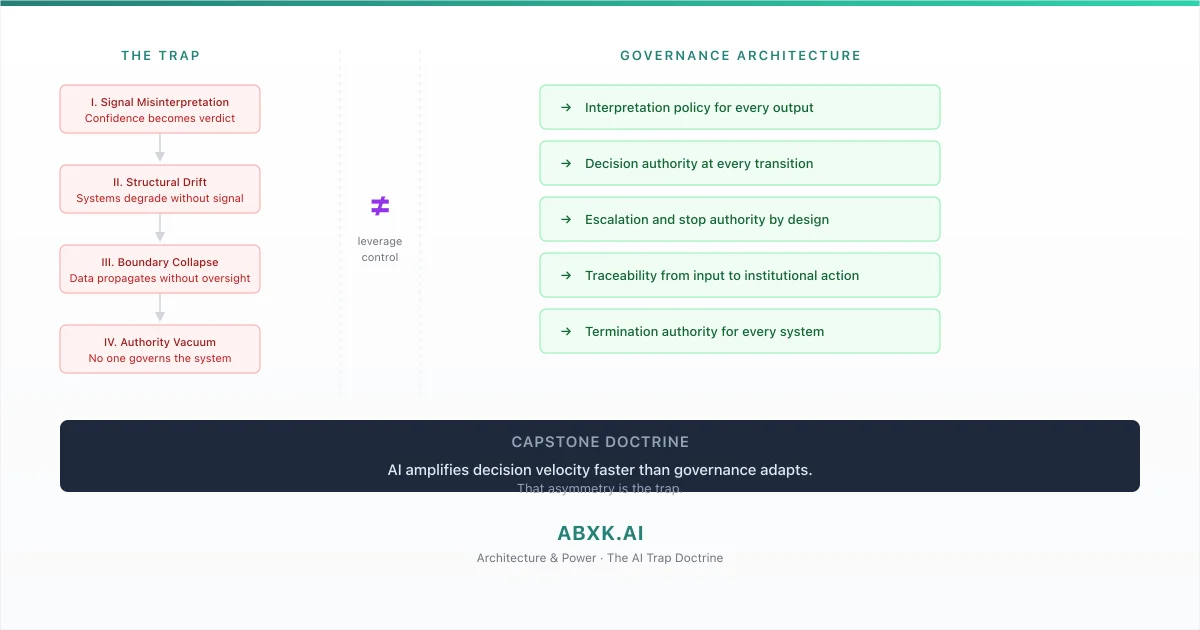Open the "II. Structural Drift" card
1200x630 pixels.
tap(160, 188)
